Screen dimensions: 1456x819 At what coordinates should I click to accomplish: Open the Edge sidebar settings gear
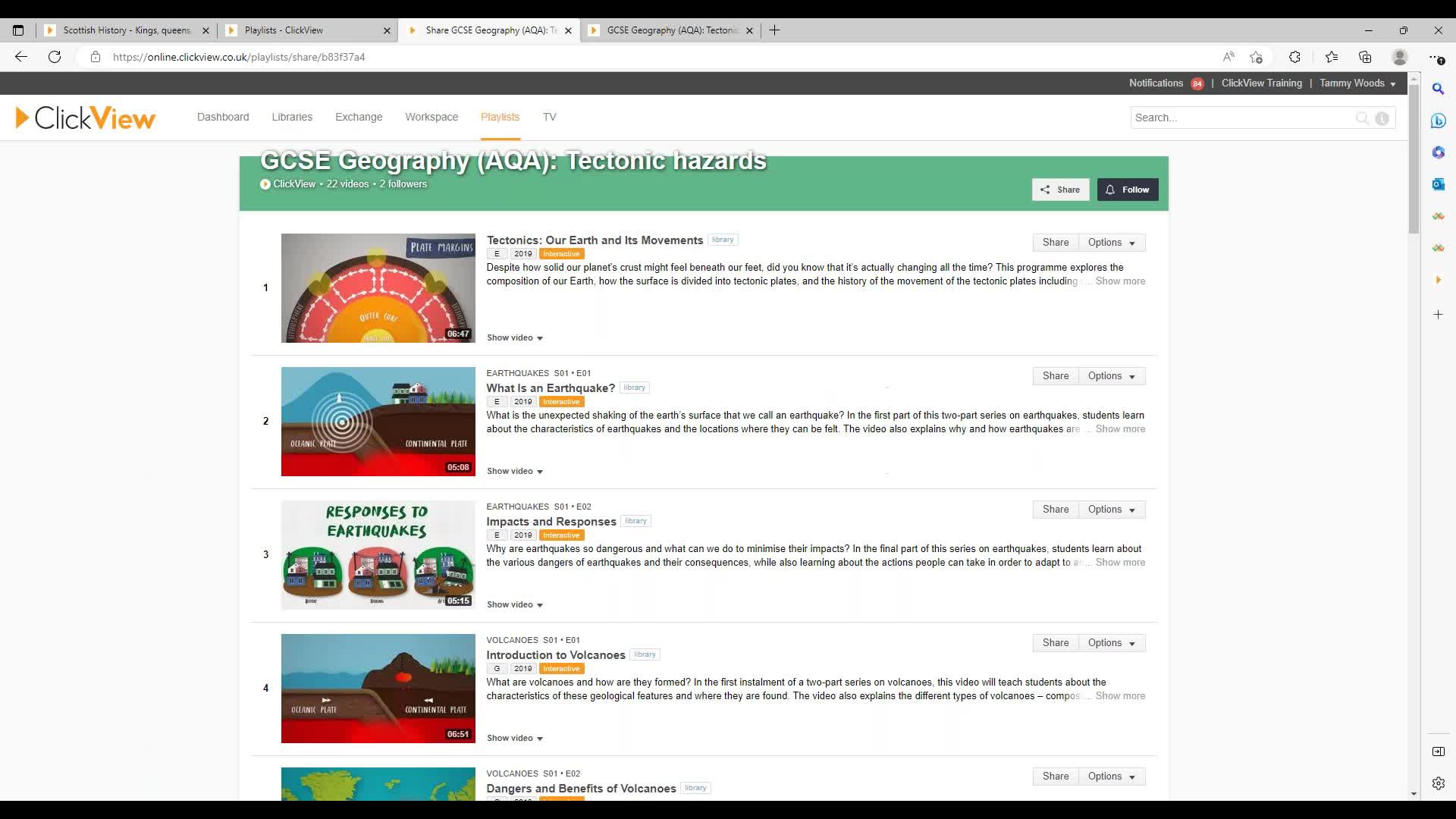click(1438, 783)
